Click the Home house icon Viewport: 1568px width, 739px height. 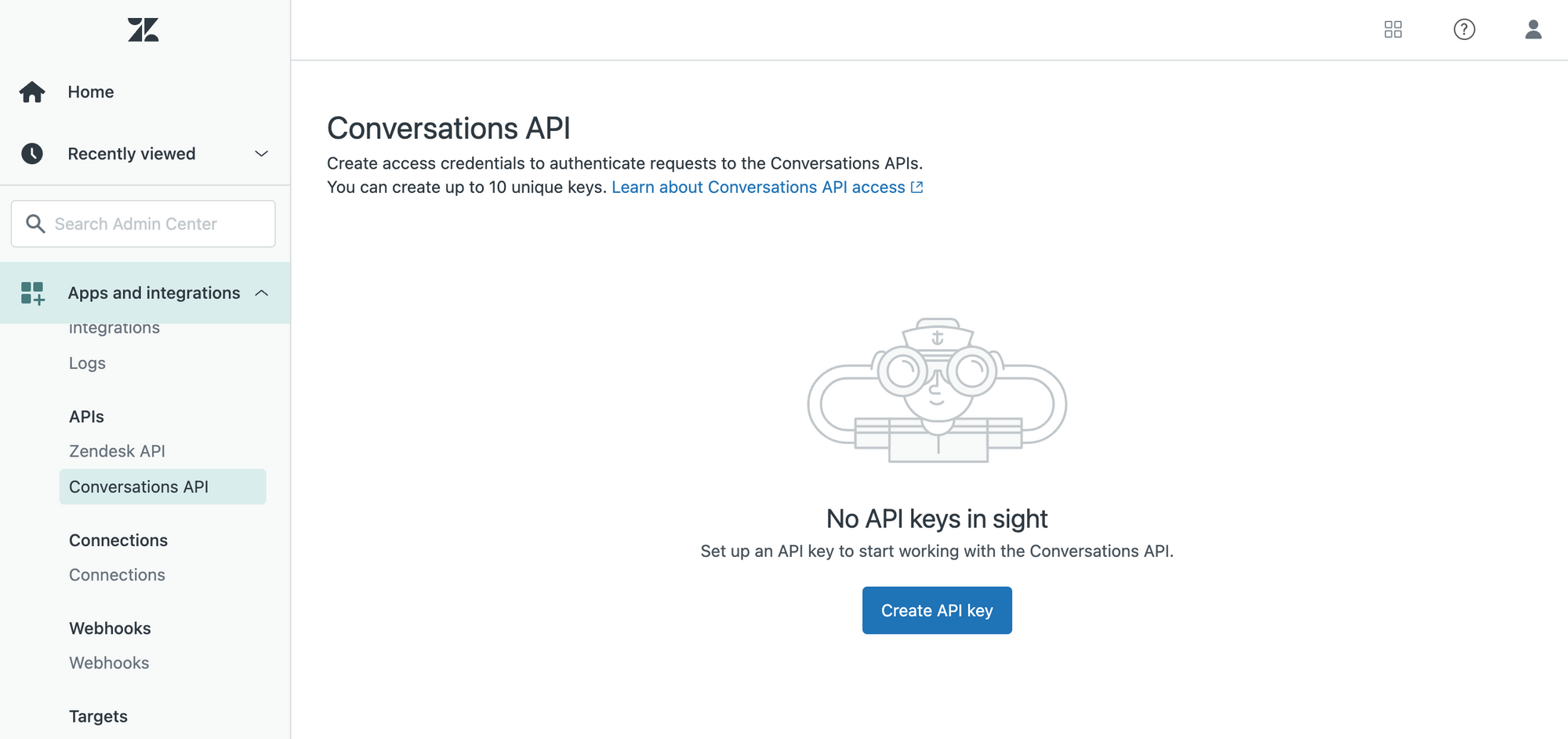click(x=32, y=92)
